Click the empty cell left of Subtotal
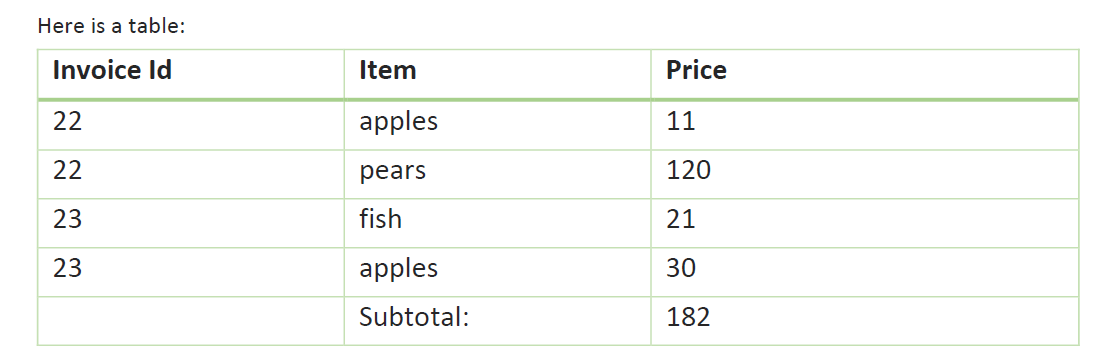This screenshot has width=1100, height=364. [x=191, y=321]
